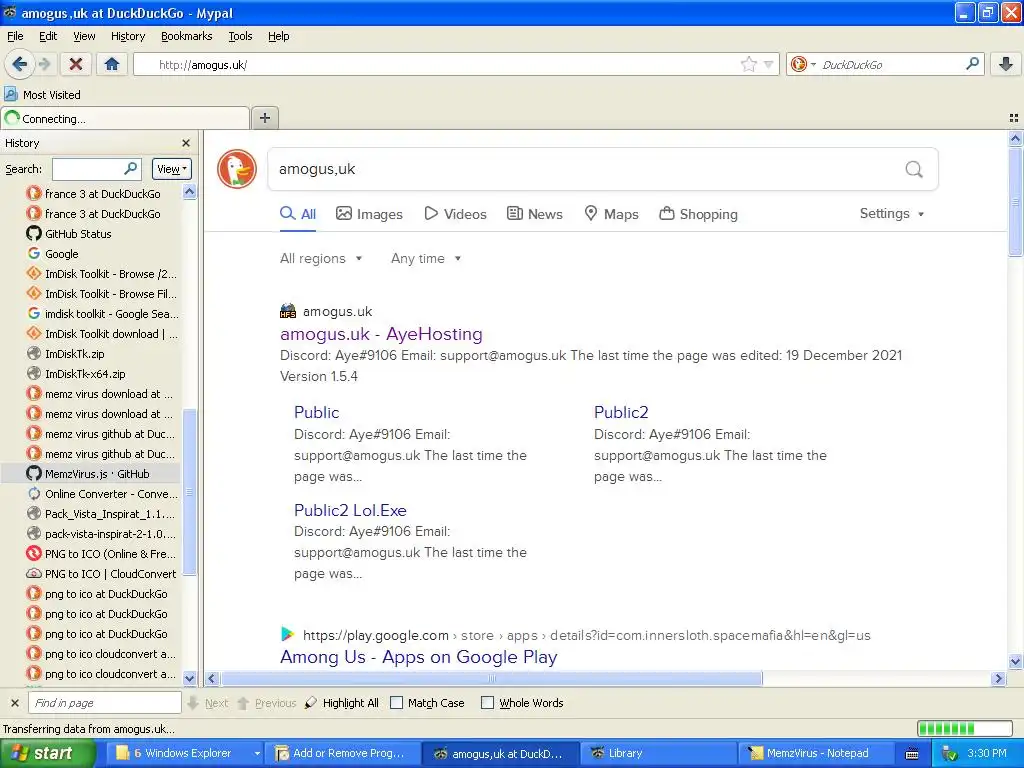Switch to the Shopping results tab
The width and height of the screenshot is (1024, 768).
point(698,214)
